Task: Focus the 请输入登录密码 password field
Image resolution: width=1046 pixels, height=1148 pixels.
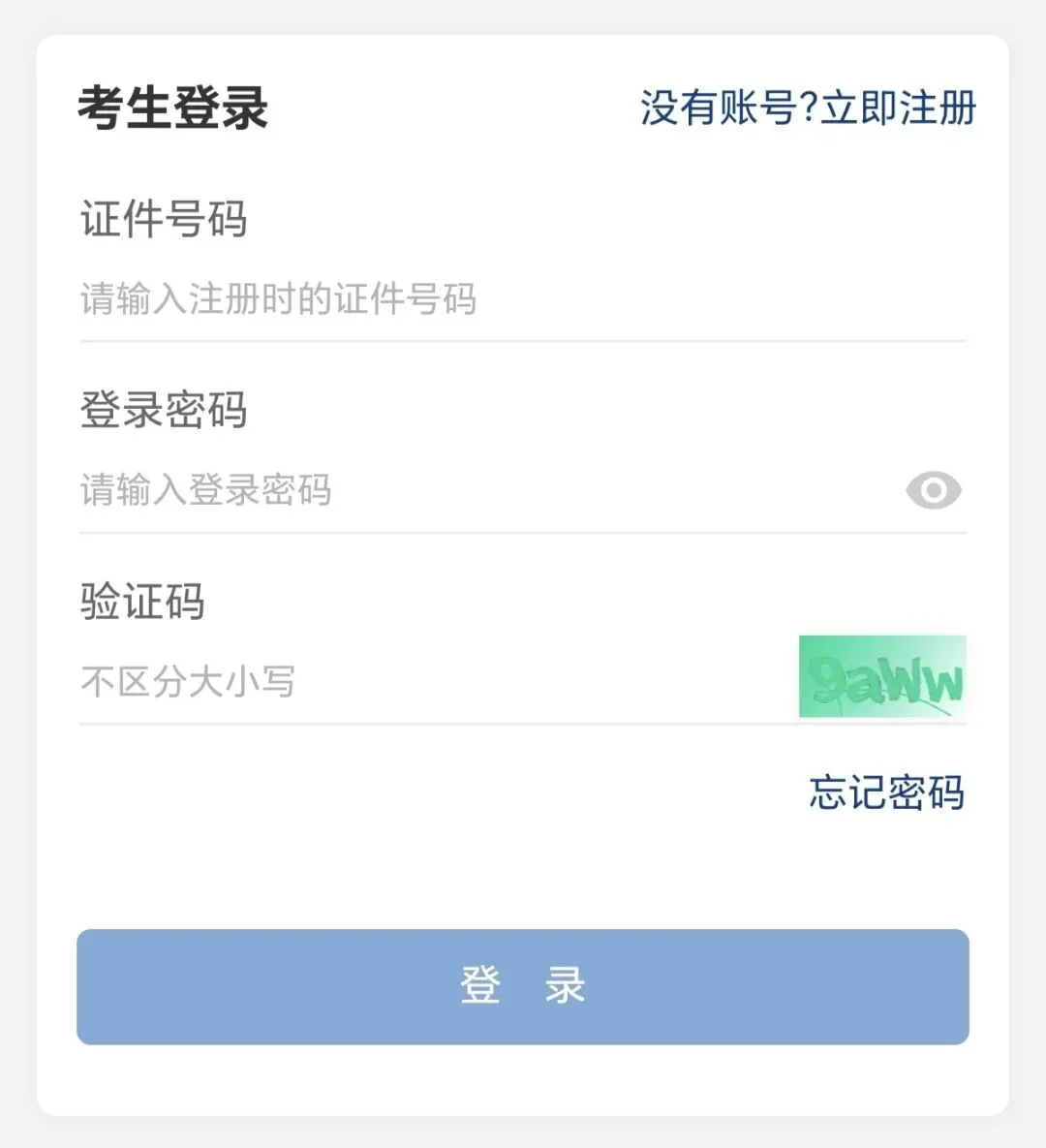Action: (487, 490)
